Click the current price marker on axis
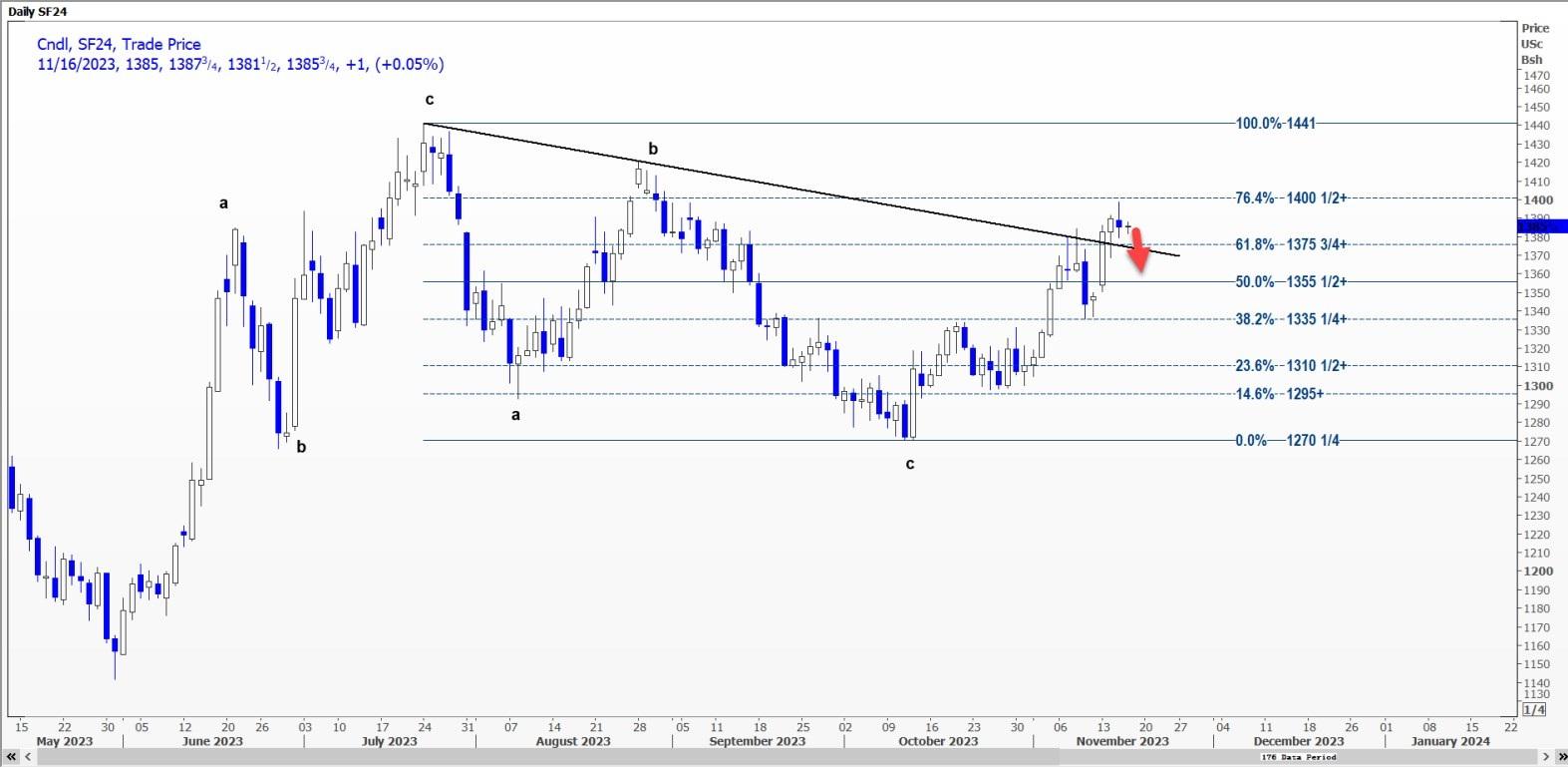This screenshot has height=767, width=1568. pos(1542,226)
